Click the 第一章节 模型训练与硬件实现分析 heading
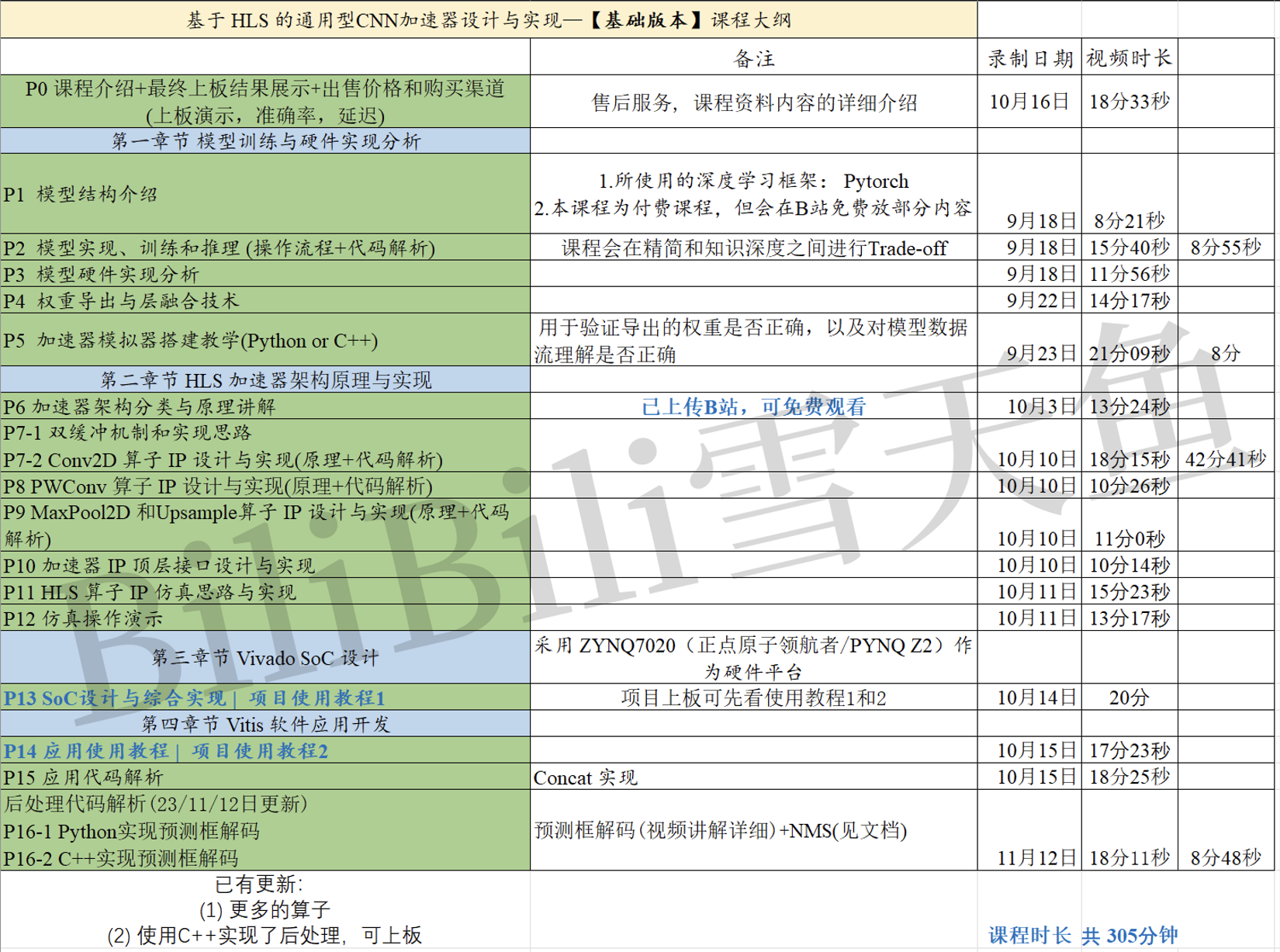This screenshot has width=1280, height=952. click(265, 141)
